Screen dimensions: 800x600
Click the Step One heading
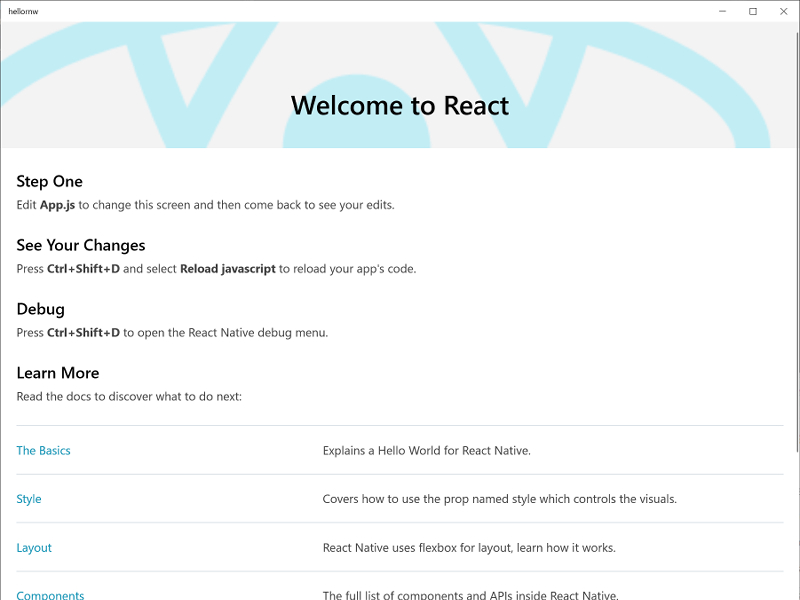49,182
